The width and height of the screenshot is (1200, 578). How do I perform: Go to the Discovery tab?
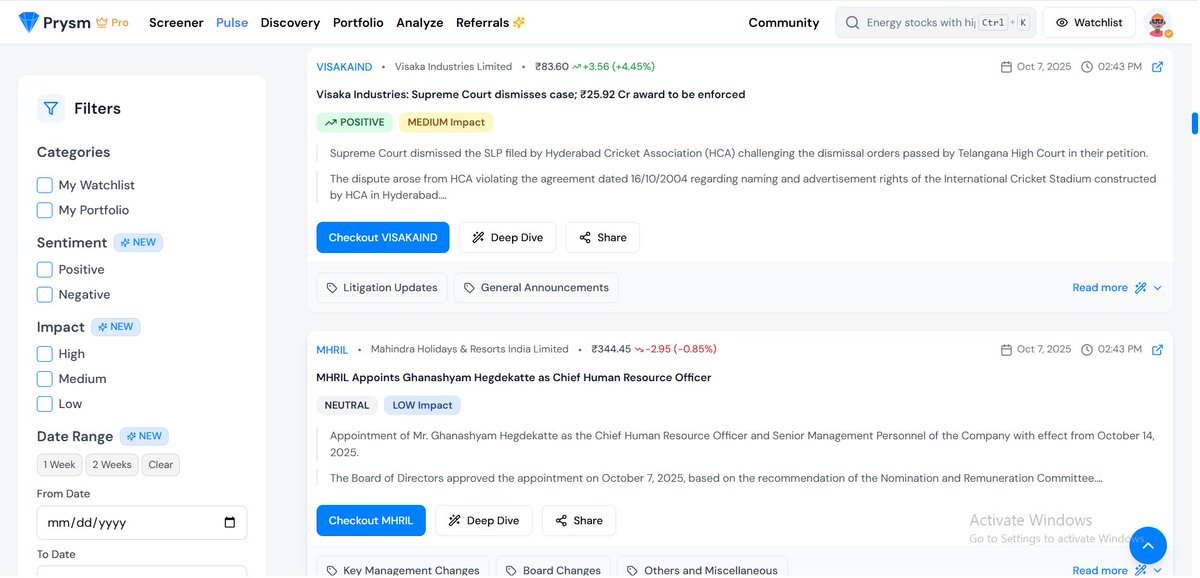tap(290, 22)
